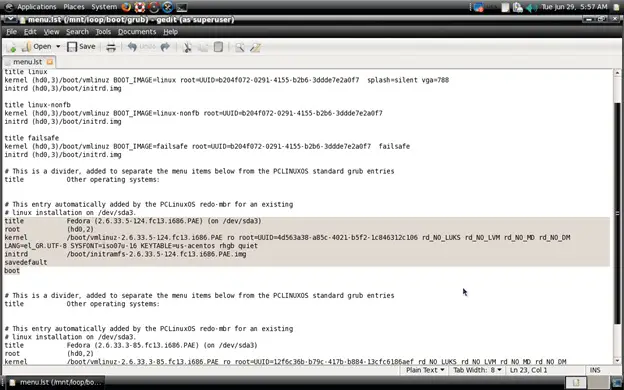Click the Find magnifier icon
This screenshot has height=390, width=624.
click(x=240, y=47)
